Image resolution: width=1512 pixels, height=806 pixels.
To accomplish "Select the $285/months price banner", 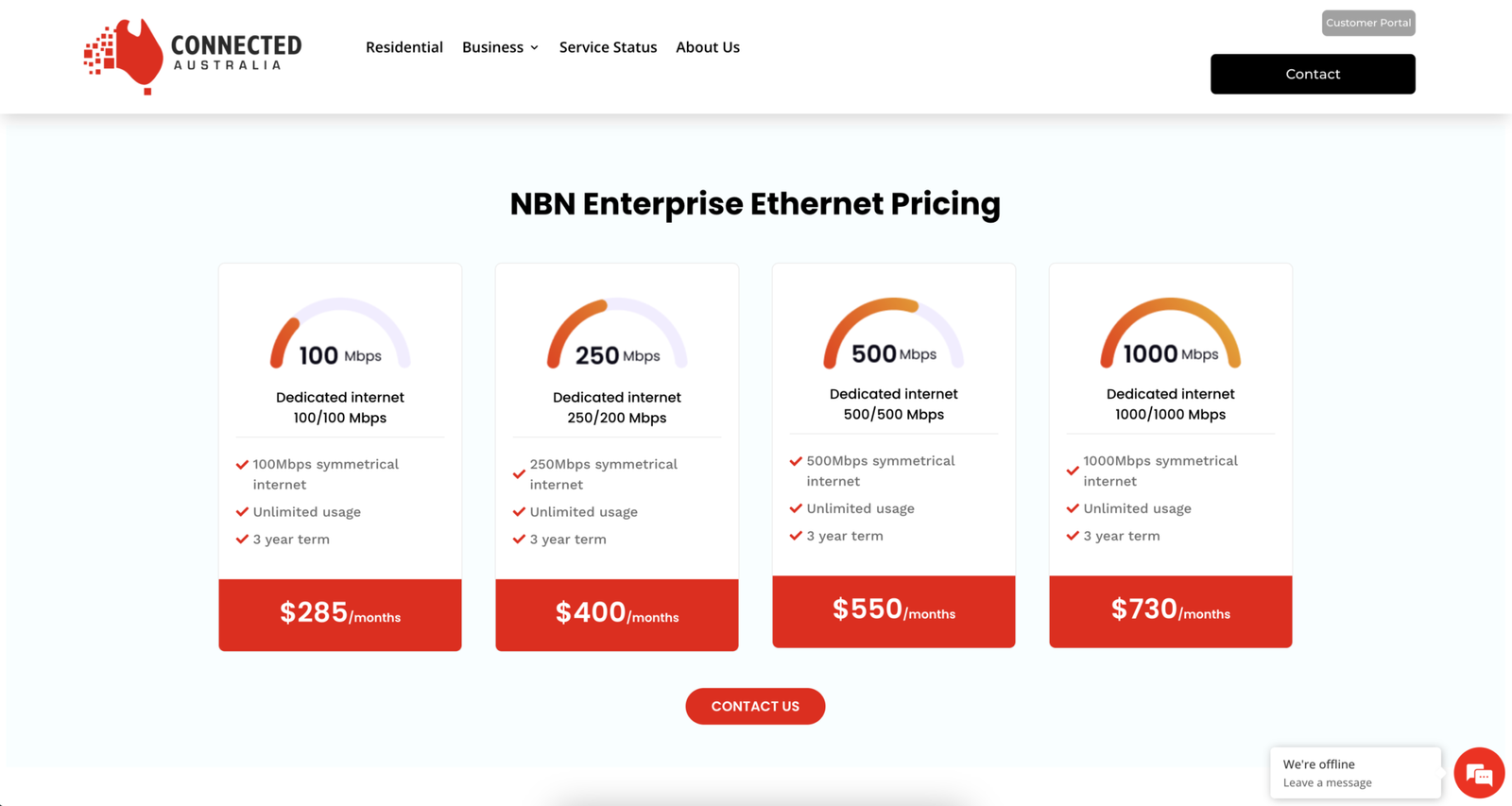I will (340, 614).
